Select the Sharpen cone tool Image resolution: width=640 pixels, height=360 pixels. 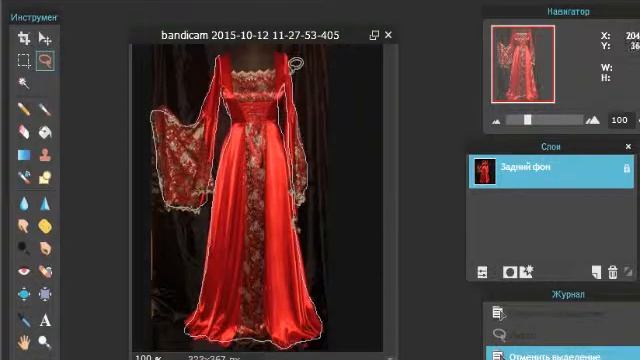tap(45, 203)
